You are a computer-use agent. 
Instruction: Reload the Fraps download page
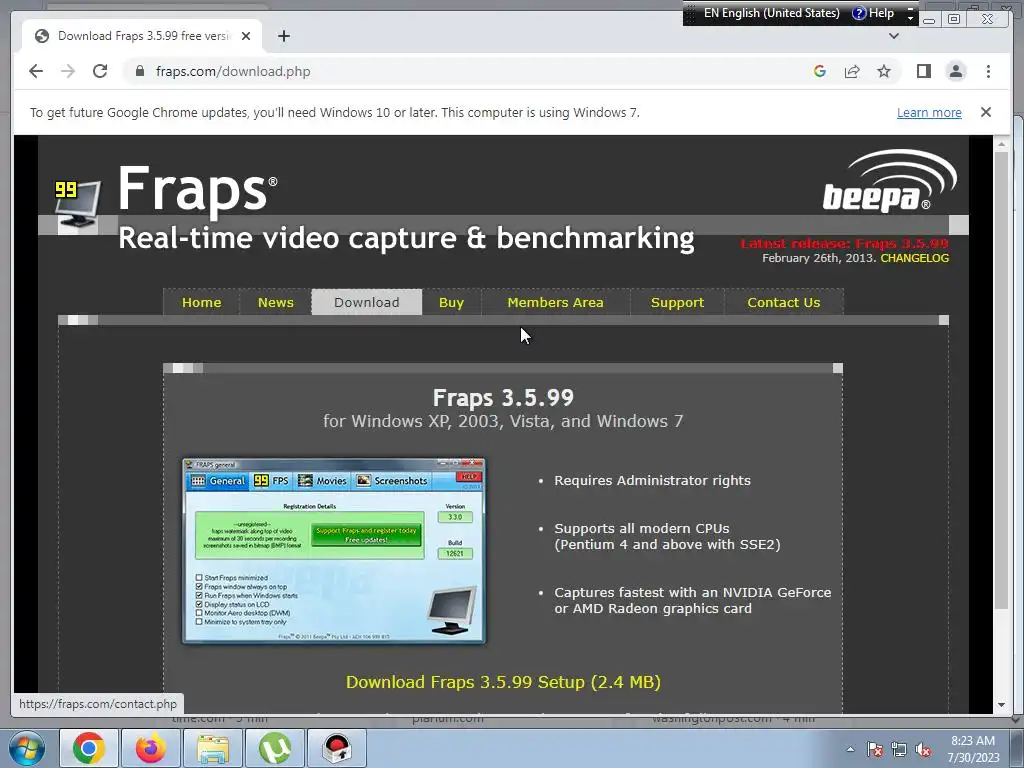pos(100,71)
